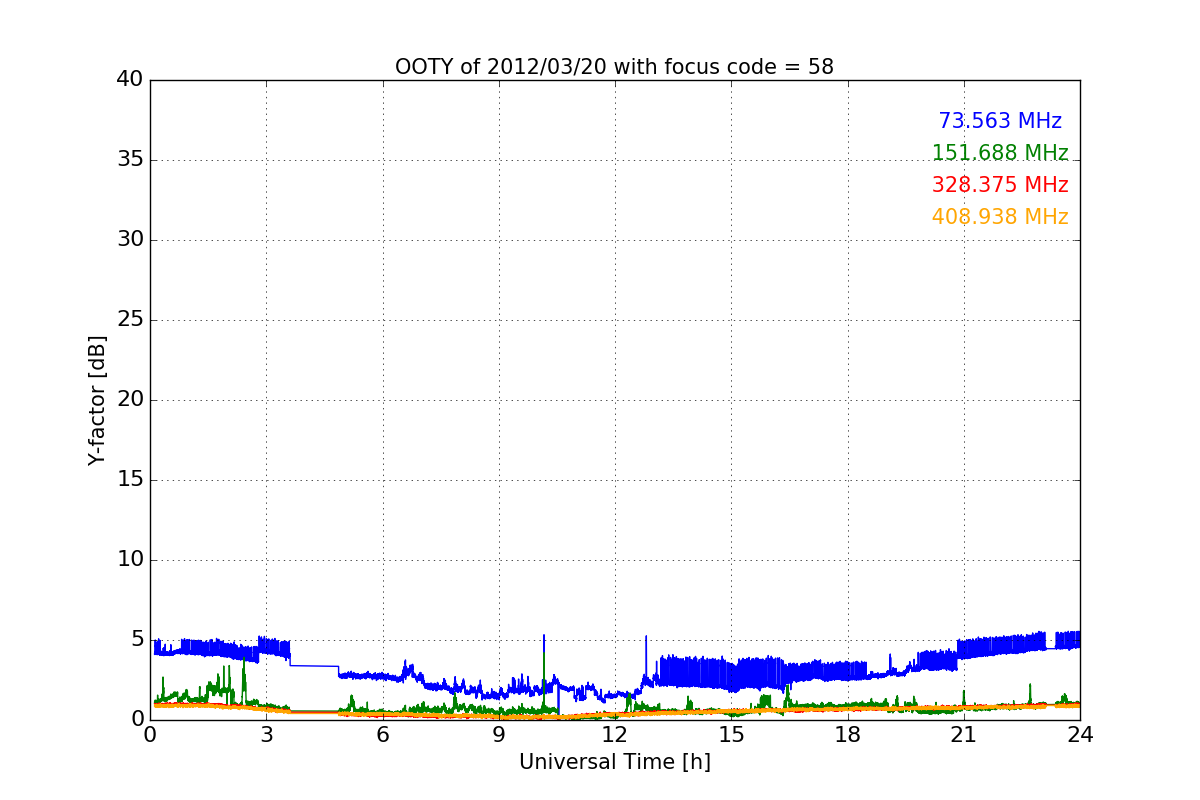Viewport: 1200px width, 800px height.
Task: Click the 'Universal Time [h]' axis label
Action: coord(614,762)
